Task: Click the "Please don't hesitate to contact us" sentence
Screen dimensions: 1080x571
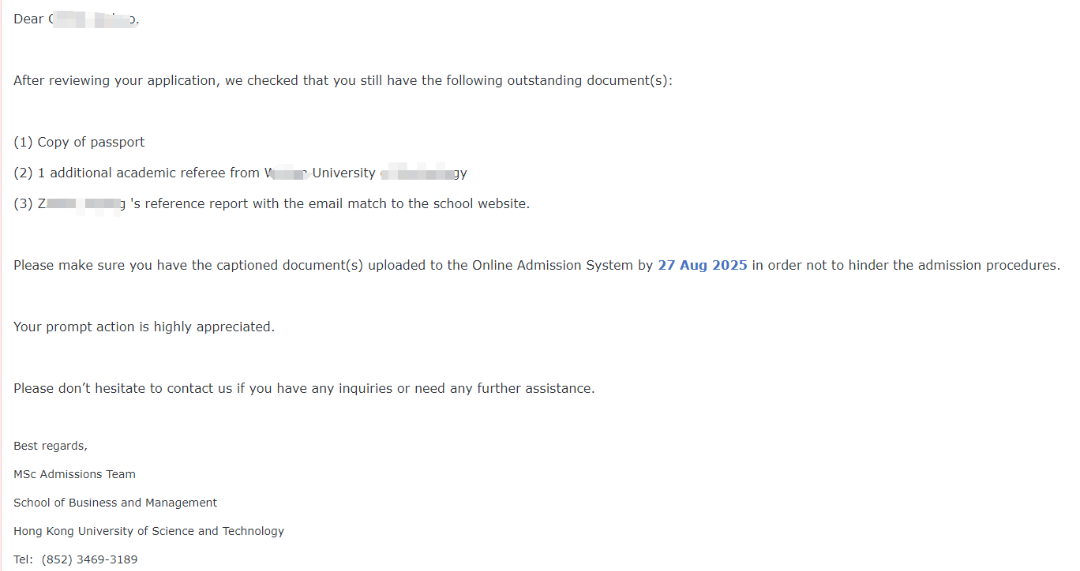Action: pyautogui.click(x=304, y=388)
